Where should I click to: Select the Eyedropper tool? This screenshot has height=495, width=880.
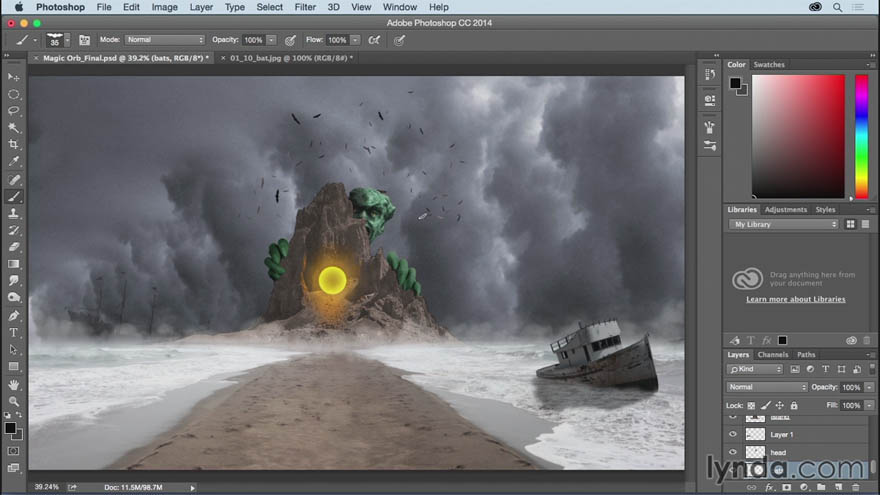(x=13, y=162)
